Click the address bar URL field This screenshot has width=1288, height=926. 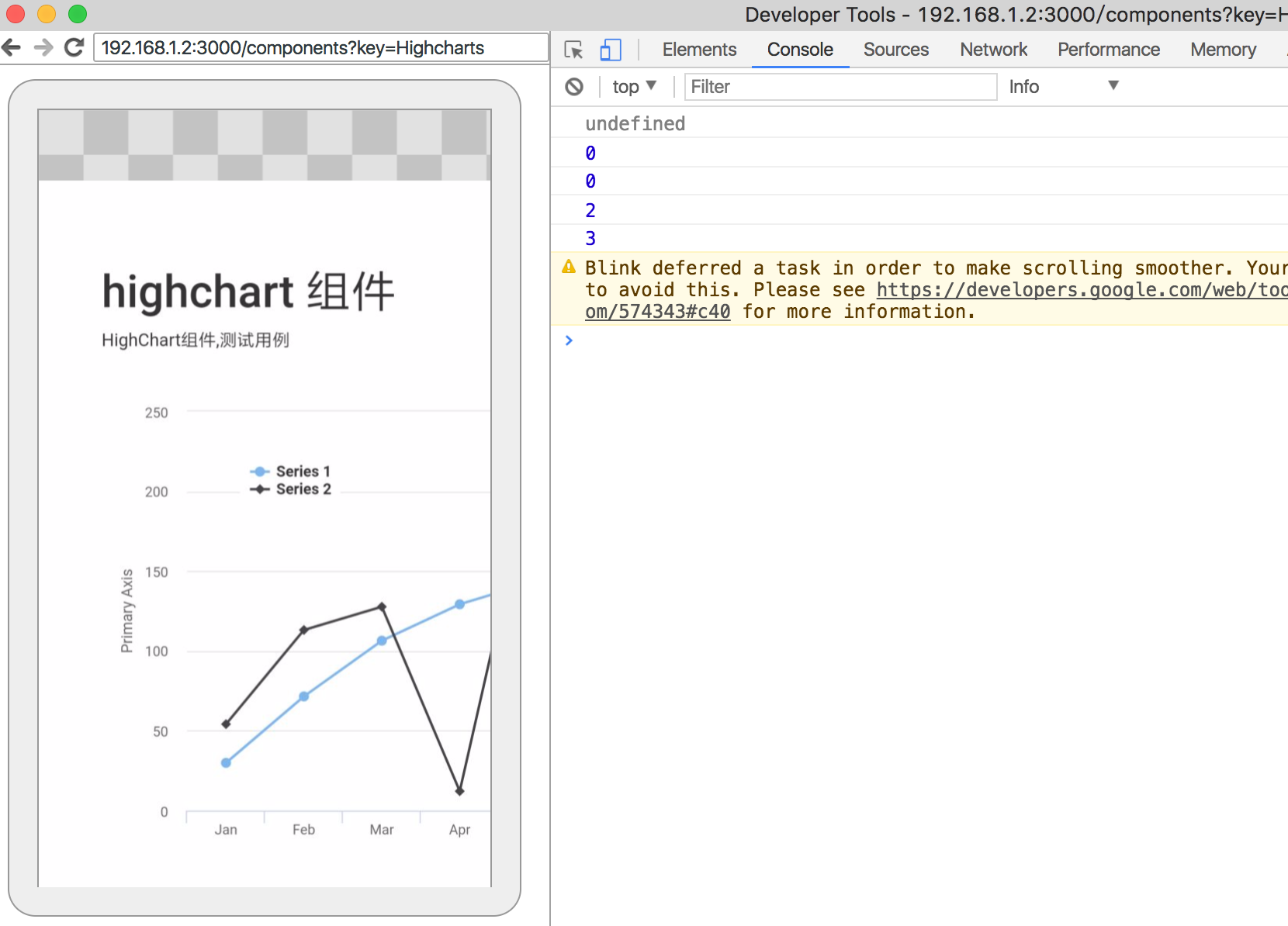point(320,48)
